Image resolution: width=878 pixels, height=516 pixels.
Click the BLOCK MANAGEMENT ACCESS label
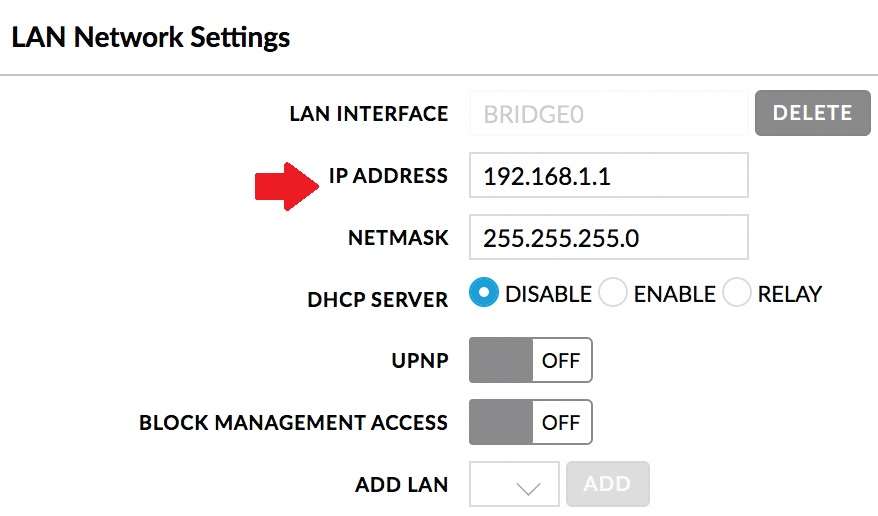point(293,423)
